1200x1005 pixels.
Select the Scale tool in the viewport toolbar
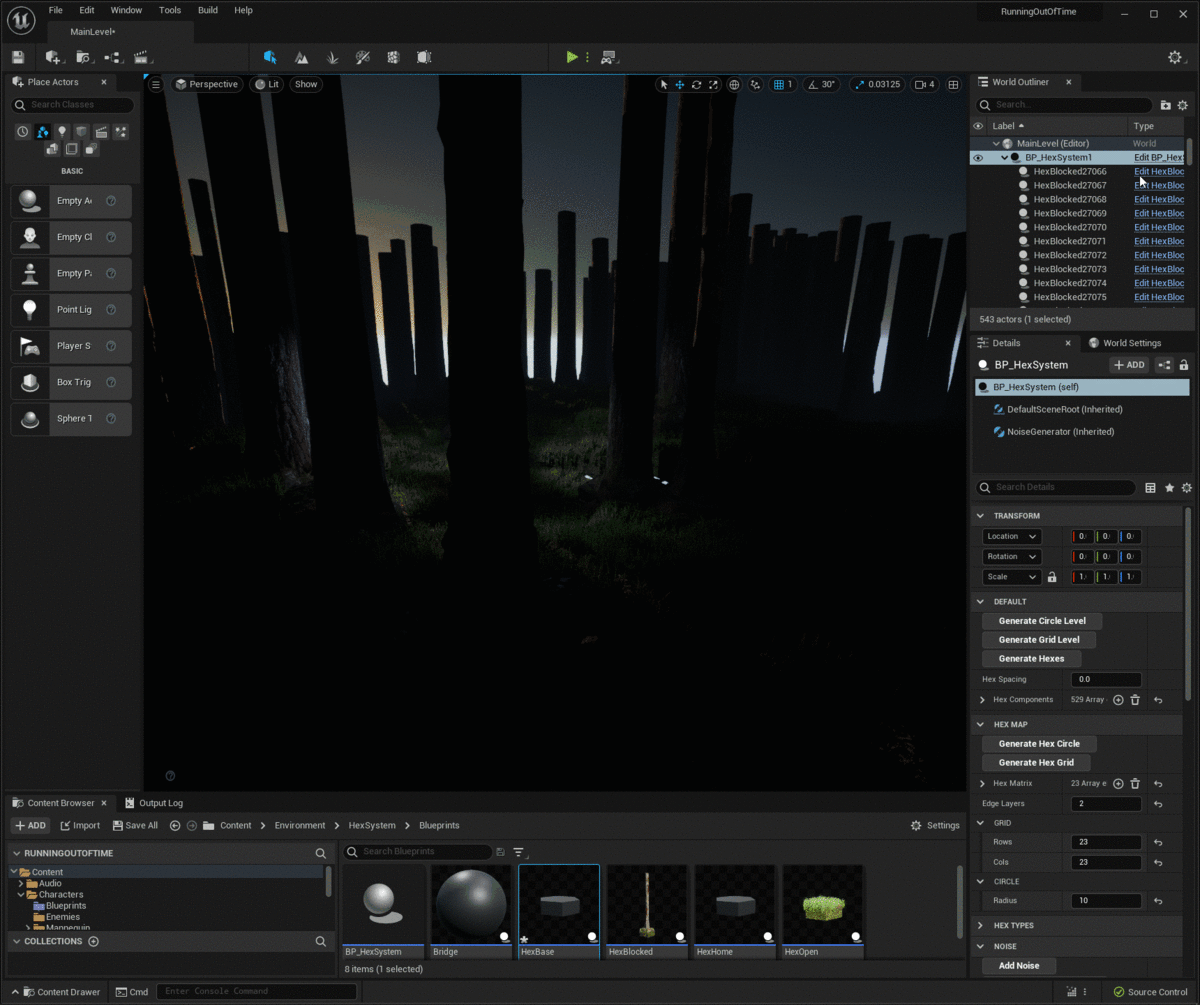click(x=712, y=84)
